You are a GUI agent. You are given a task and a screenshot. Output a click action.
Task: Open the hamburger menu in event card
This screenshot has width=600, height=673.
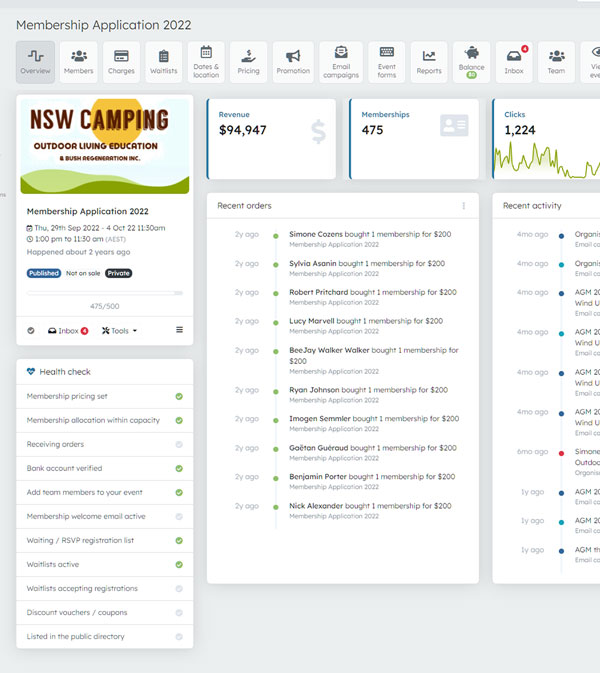179,330
